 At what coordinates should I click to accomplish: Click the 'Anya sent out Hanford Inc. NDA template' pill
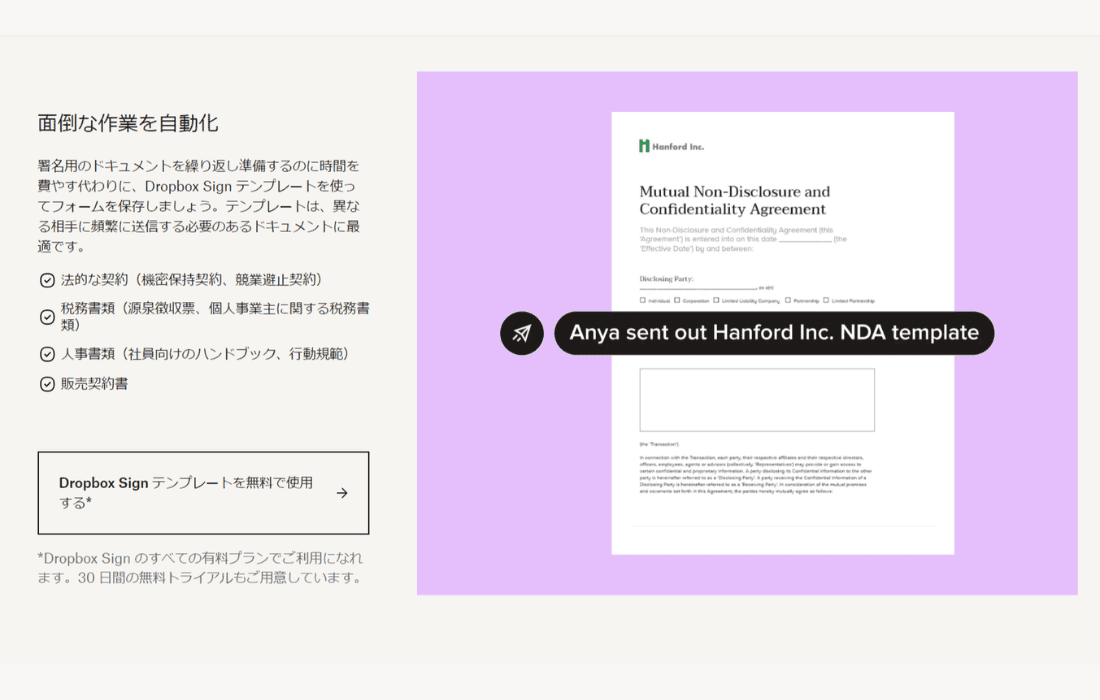[x=774, y=333]
